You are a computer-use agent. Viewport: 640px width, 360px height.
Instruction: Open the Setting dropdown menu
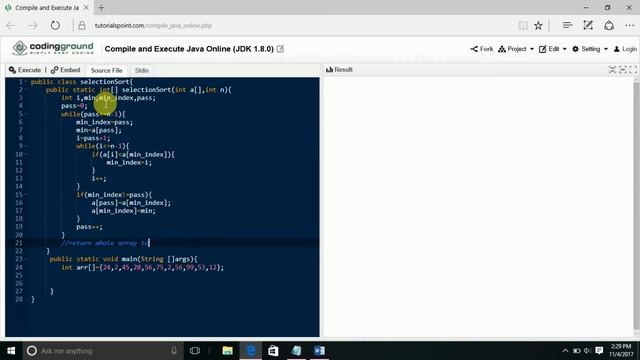(590, 49)
